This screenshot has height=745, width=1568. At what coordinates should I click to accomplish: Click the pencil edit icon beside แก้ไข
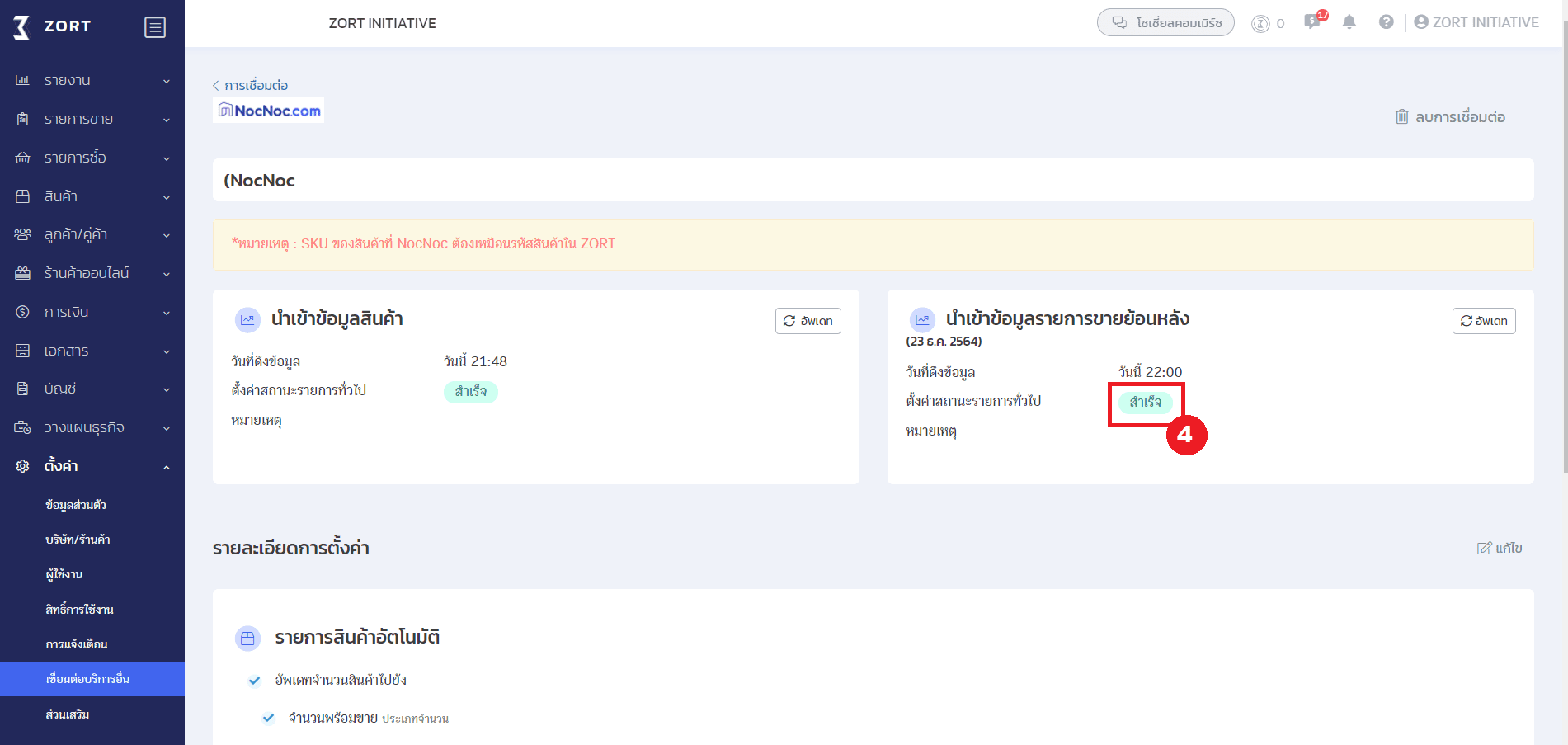coord(1484,548)
